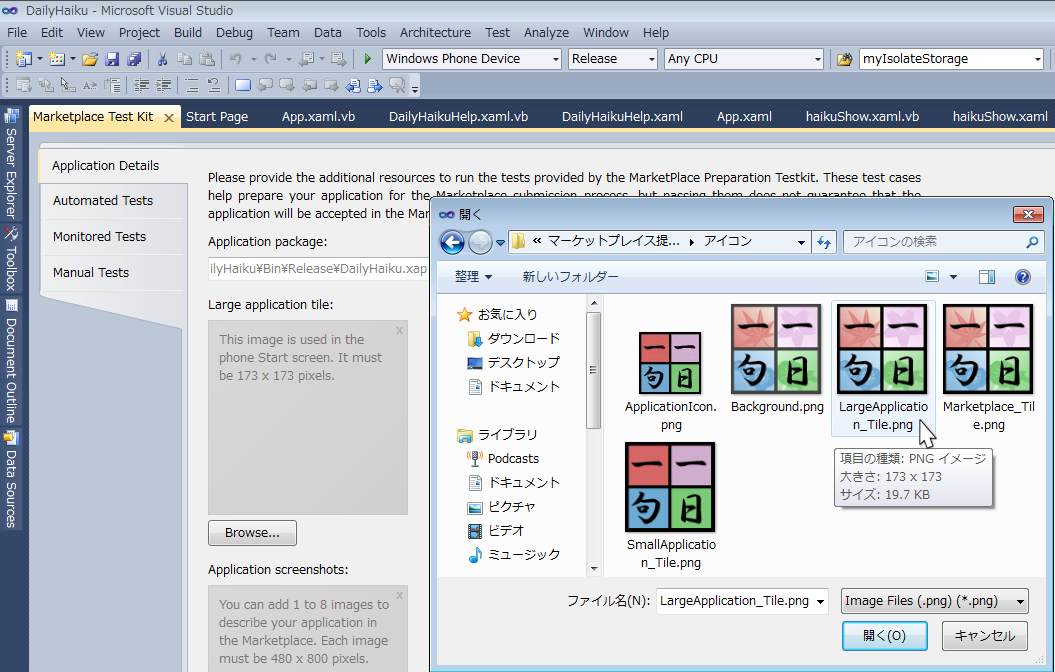Viewport: 1055px width, 672px height.
Task: Click the Comment Out Selected Lines icon
Action: (x=192, y=85)
